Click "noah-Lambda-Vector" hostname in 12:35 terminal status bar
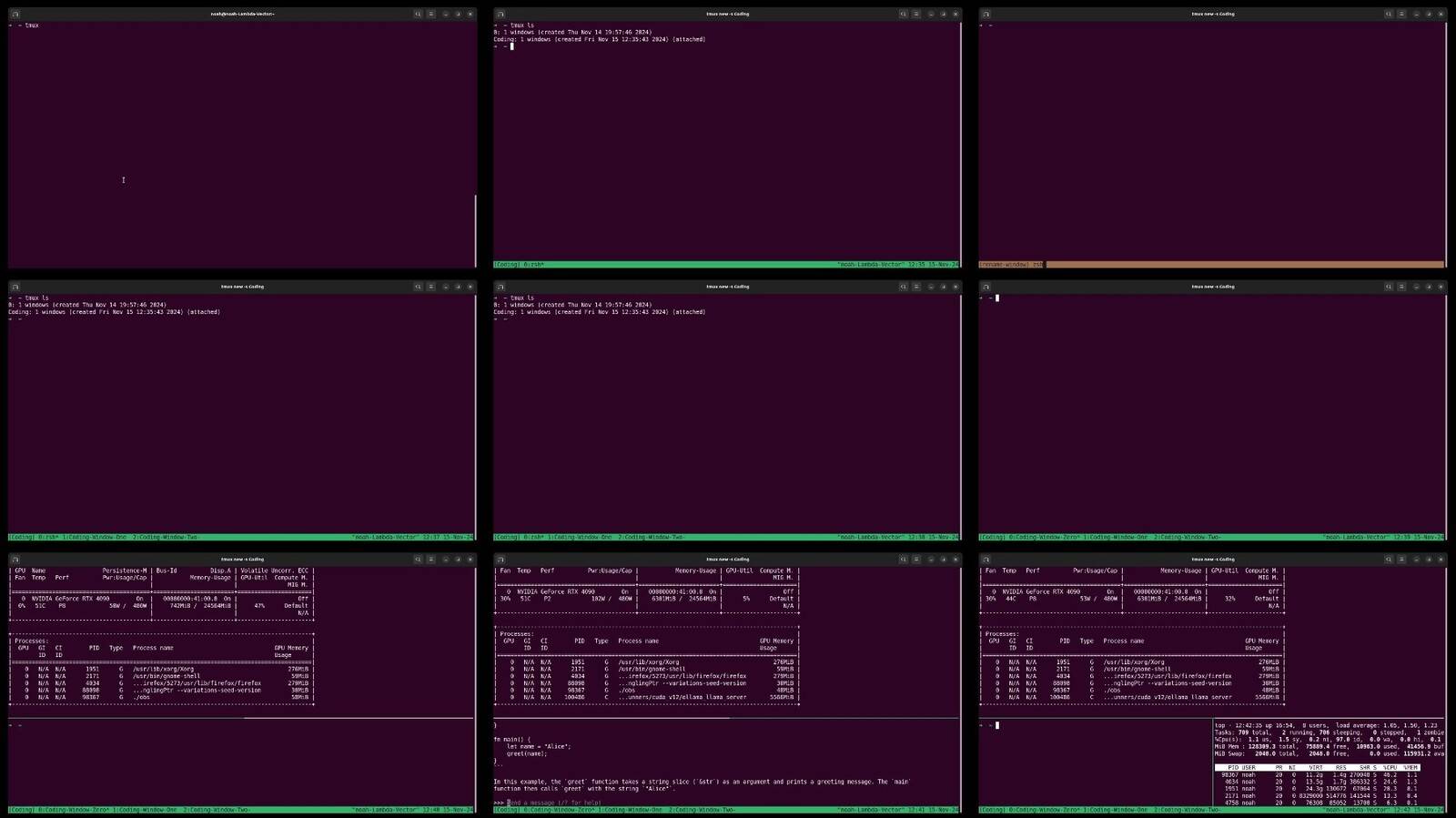The image size is (1456, 818). click(871, 265)
